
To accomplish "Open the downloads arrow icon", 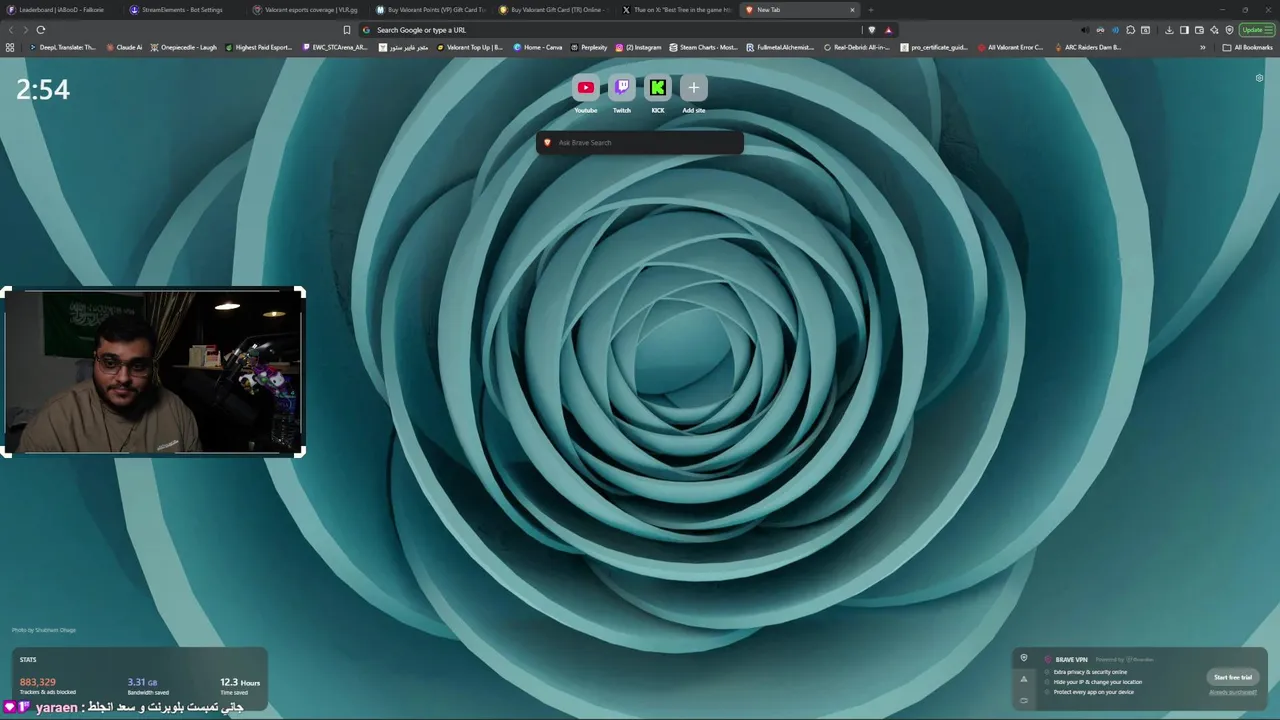I will [1169, 30].
